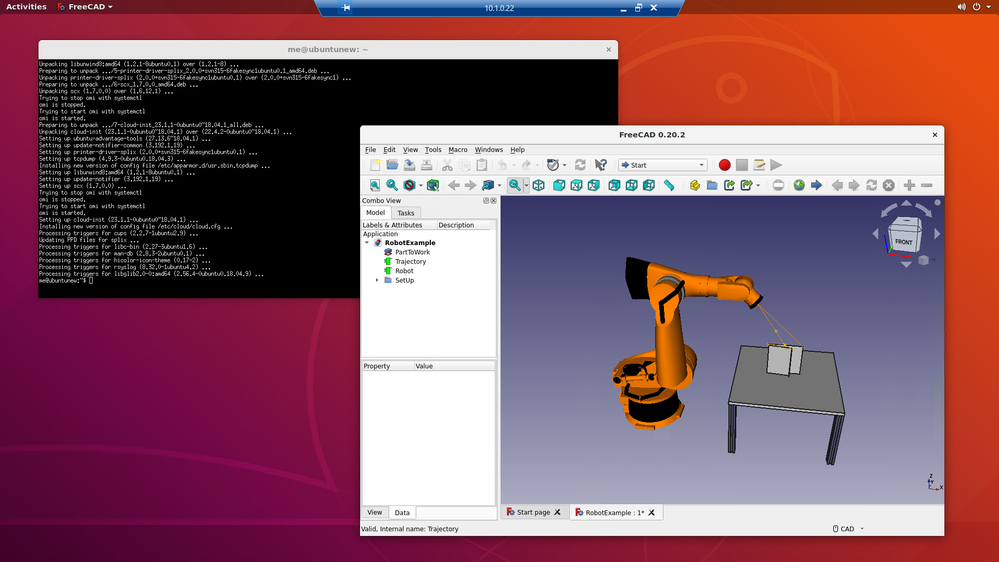Set the top view cube icon
Screen dimensions: 999x562
coord(576,185)
